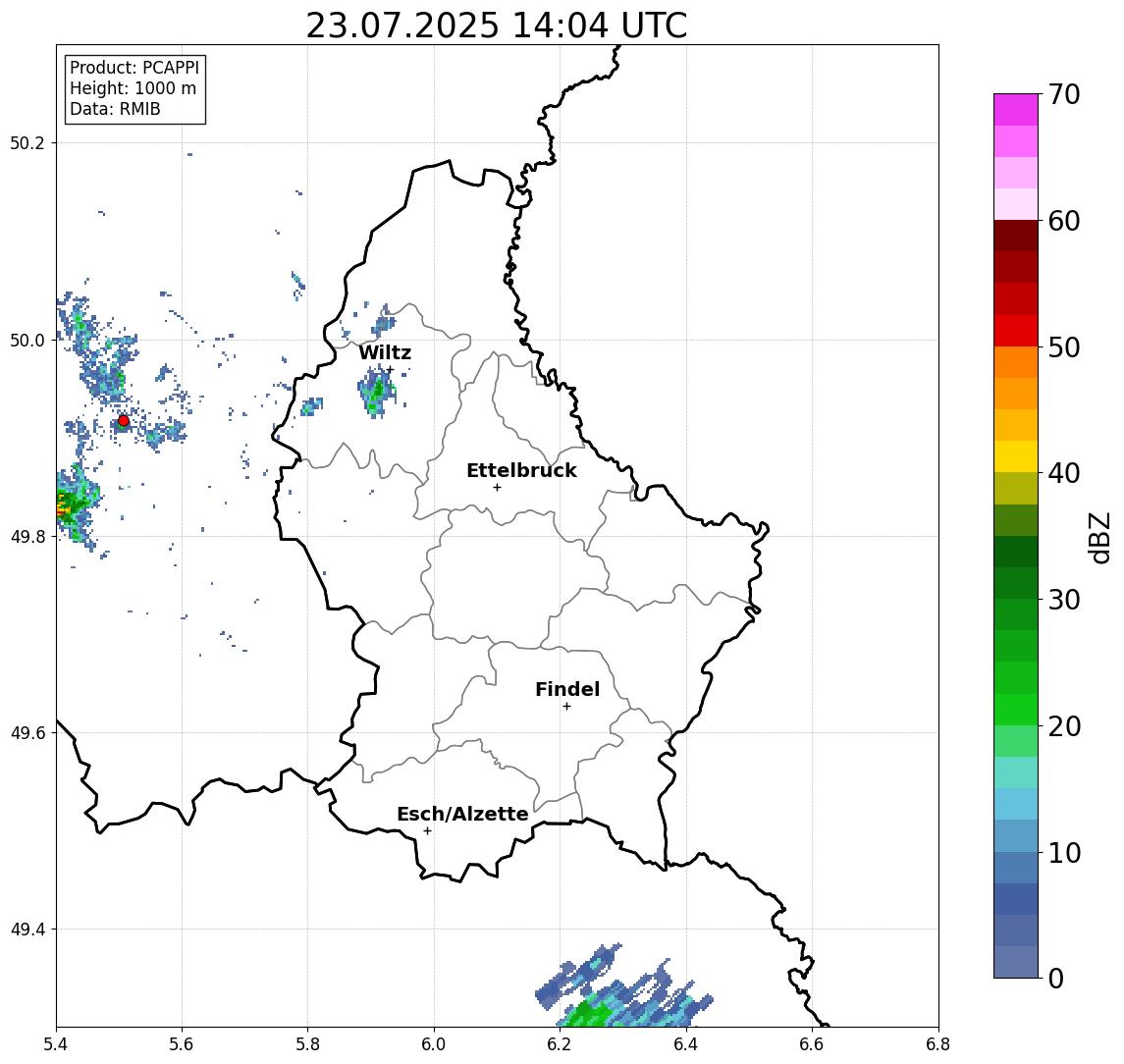Click the dBZ colorbar label
The image size is (1124, 1064).
[1098, 538]
